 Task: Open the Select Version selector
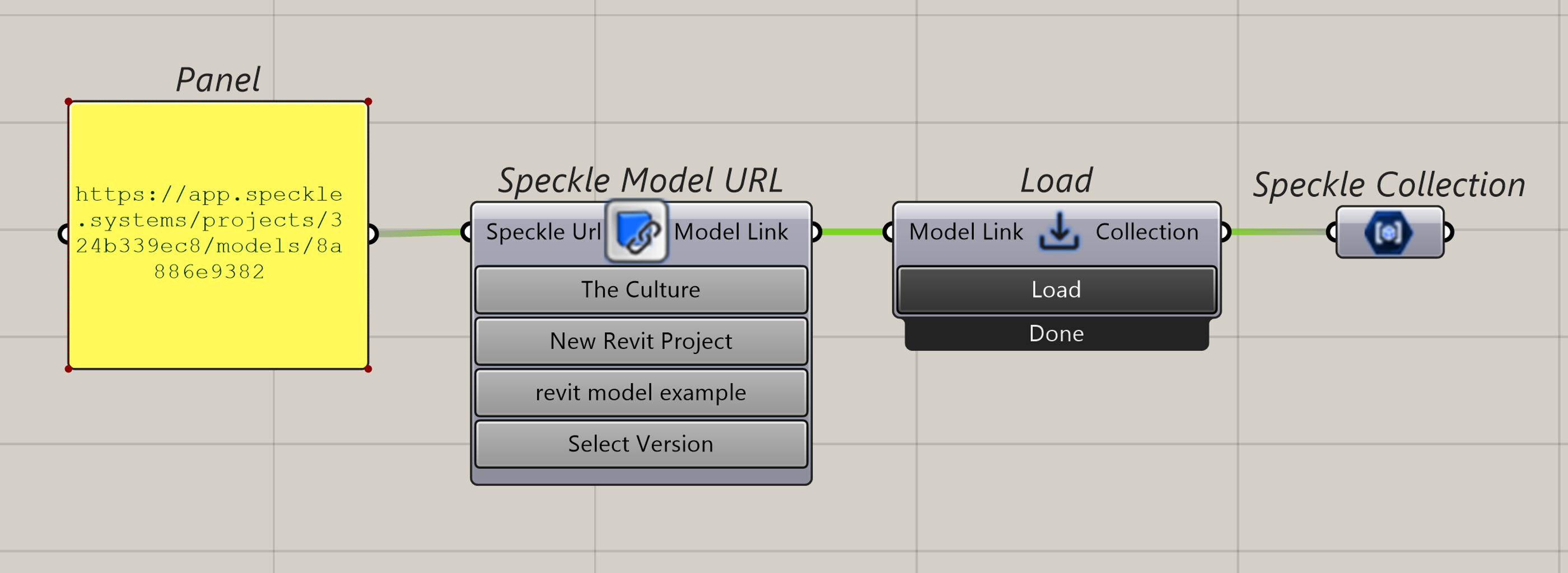coord(641,444)
